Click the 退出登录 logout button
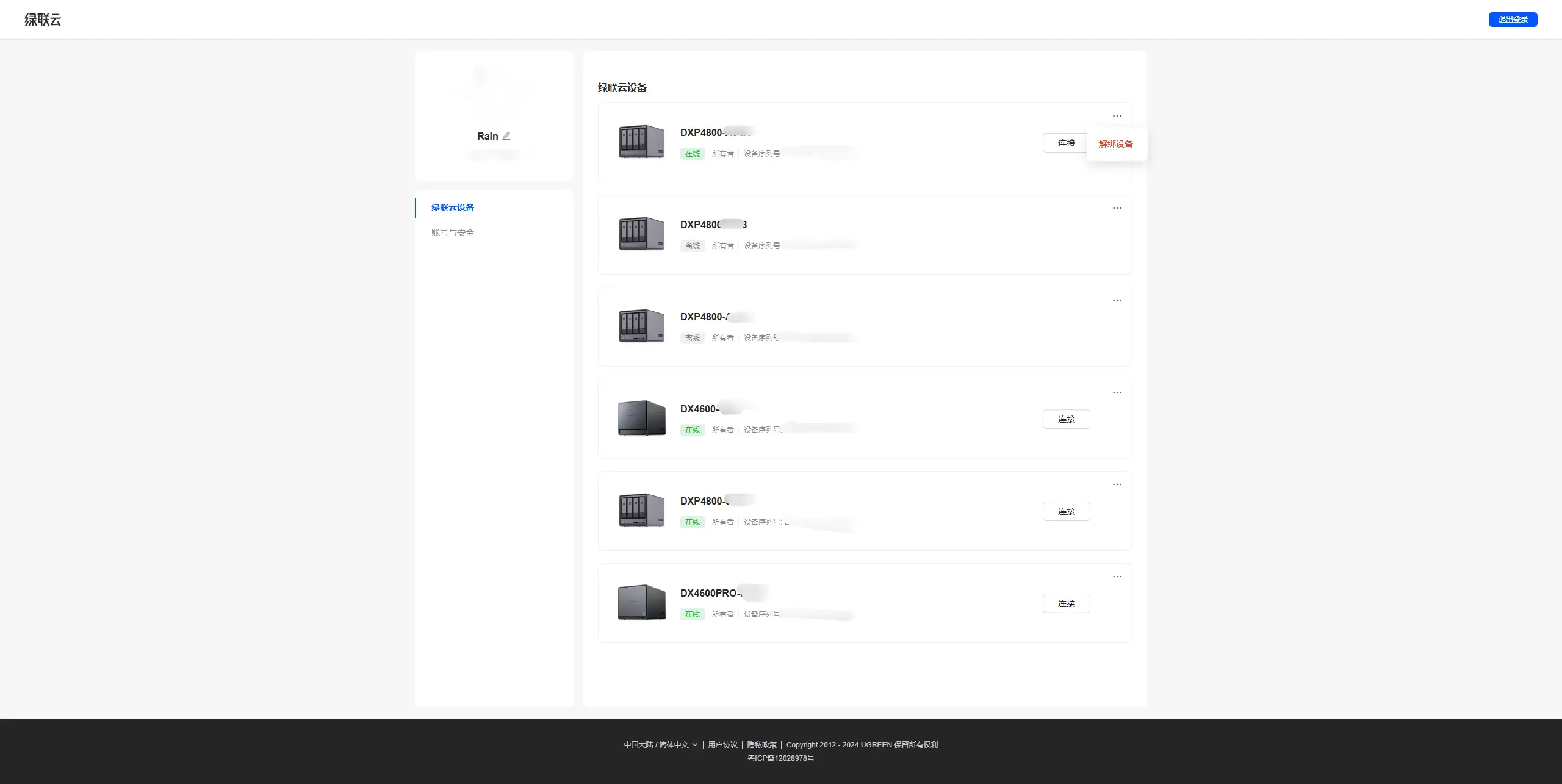The height and width of the screenshot is (784, 1562). click(1512, 20)
